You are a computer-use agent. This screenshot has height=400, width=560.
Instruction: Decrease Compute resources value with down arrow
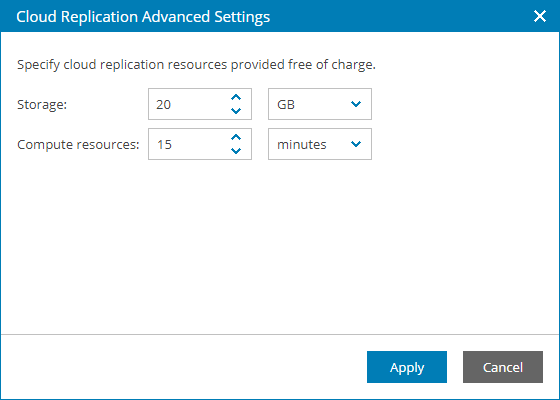point(236,151)
